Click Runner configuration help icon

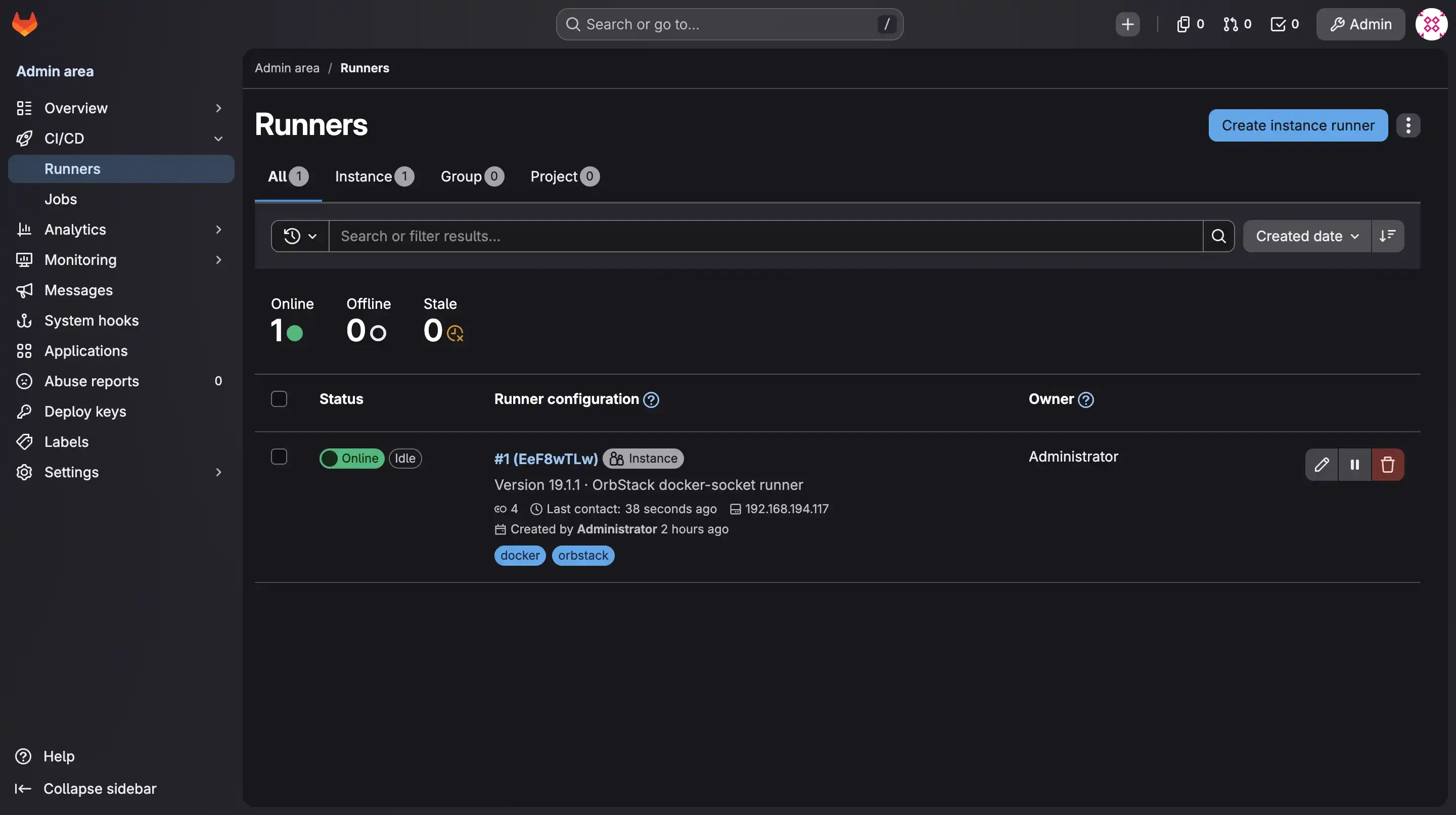pos(651,399)
